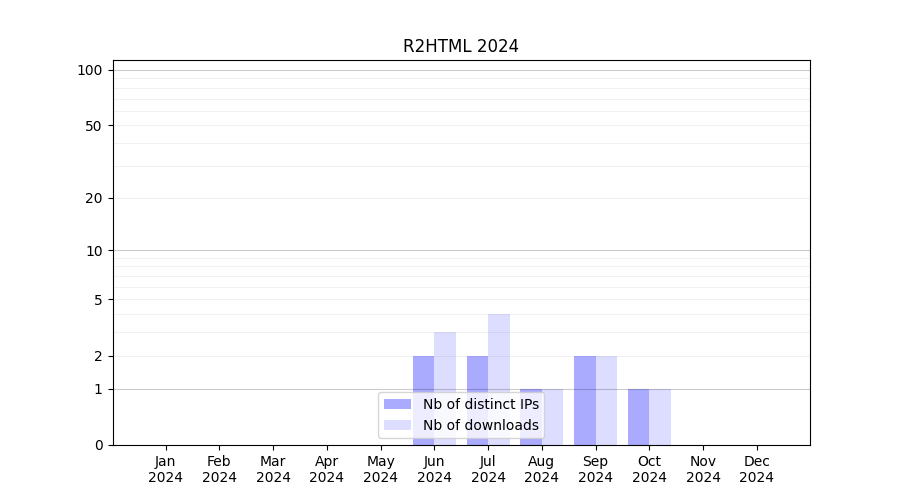Click the distinct IPs legend color swatch
This screenshot has width=900, height=500.
tap(397, 404)
